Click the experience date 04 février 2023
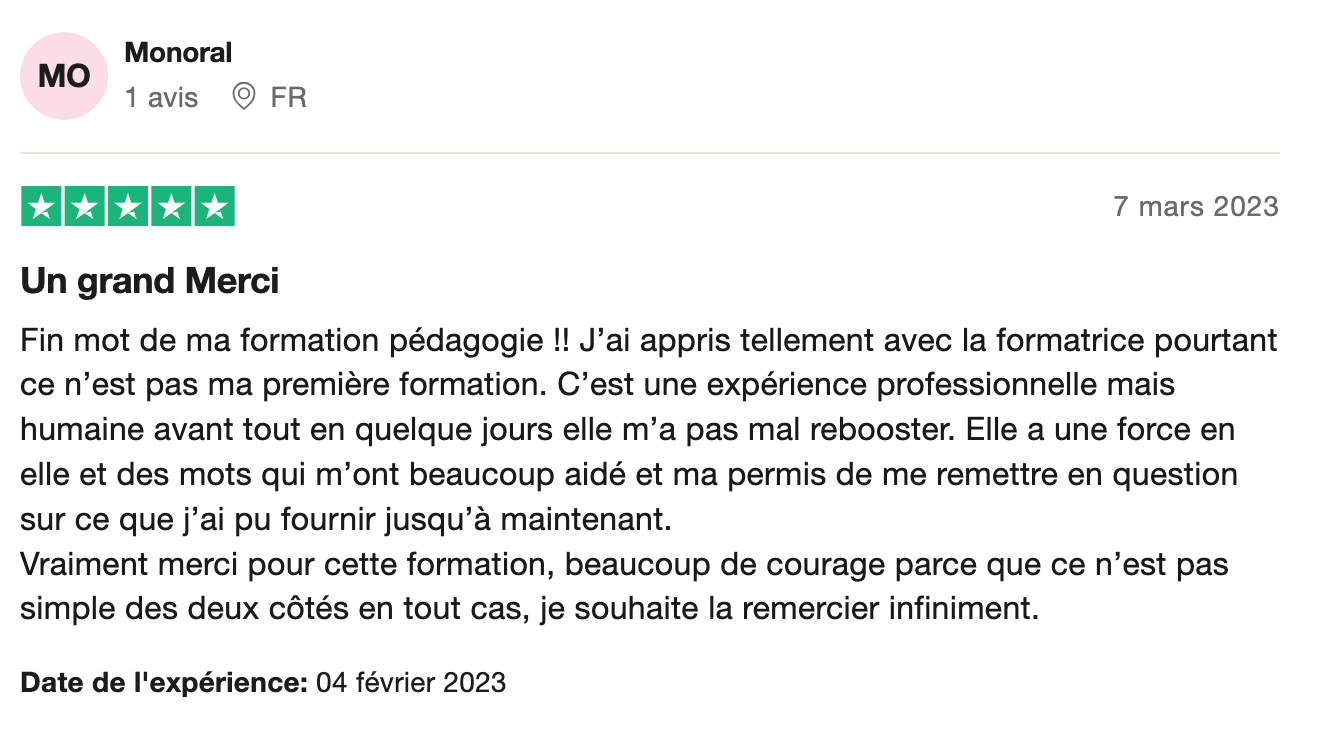This screenshot has height=730, width=1322. tap(411, 684)
